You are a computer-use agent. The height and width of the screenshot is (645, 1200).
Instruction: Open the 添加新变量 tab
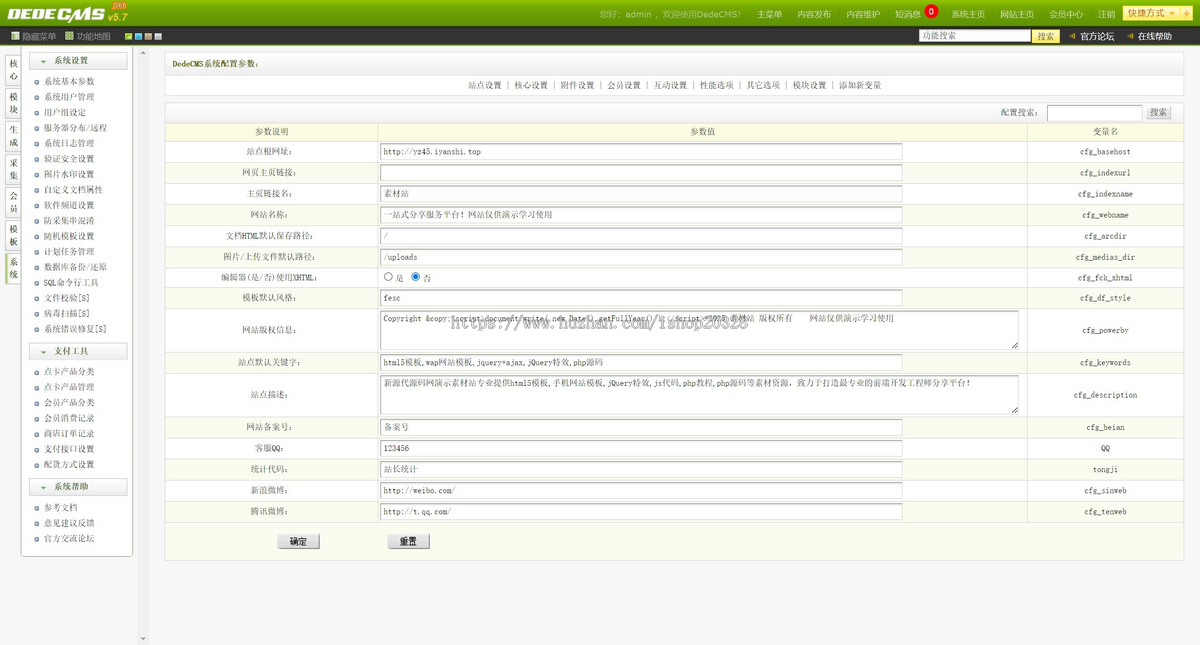pos(860,85)
